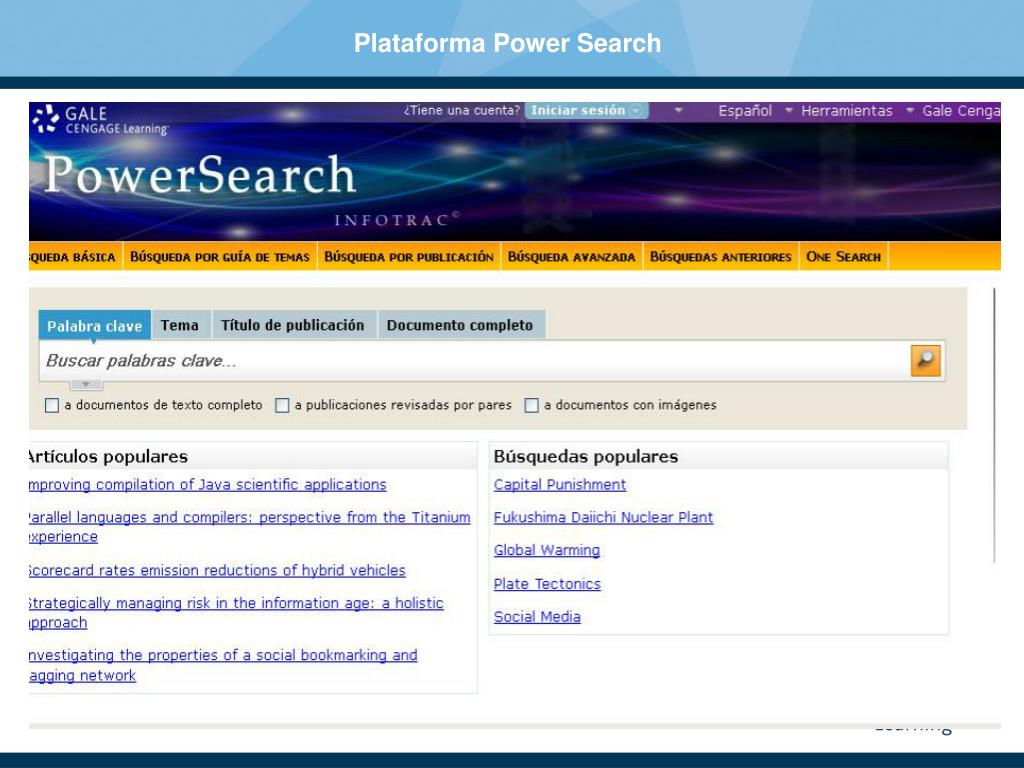Open the Social Media popular search
The image size is (1024, 768).
coord(537,616)
